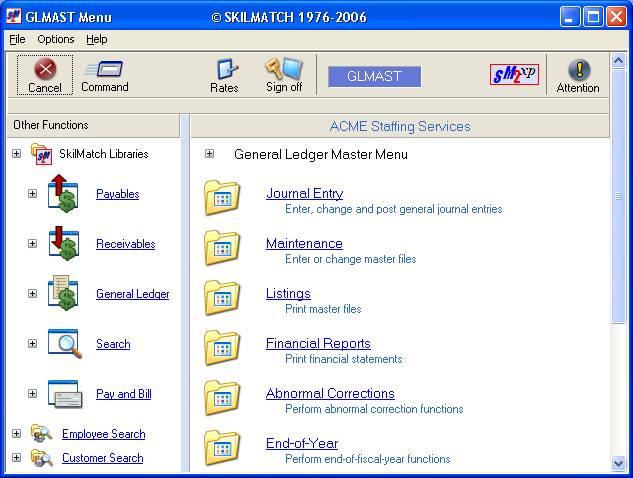Open the Payables link
The width and height of the screenshot is (633, 478).
[x=117, y=194]
